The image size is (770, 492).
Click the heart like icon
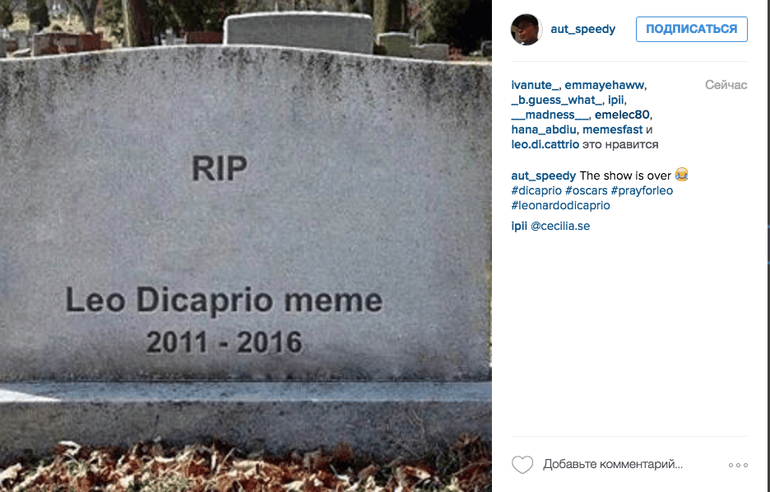(x=522, y=465)
